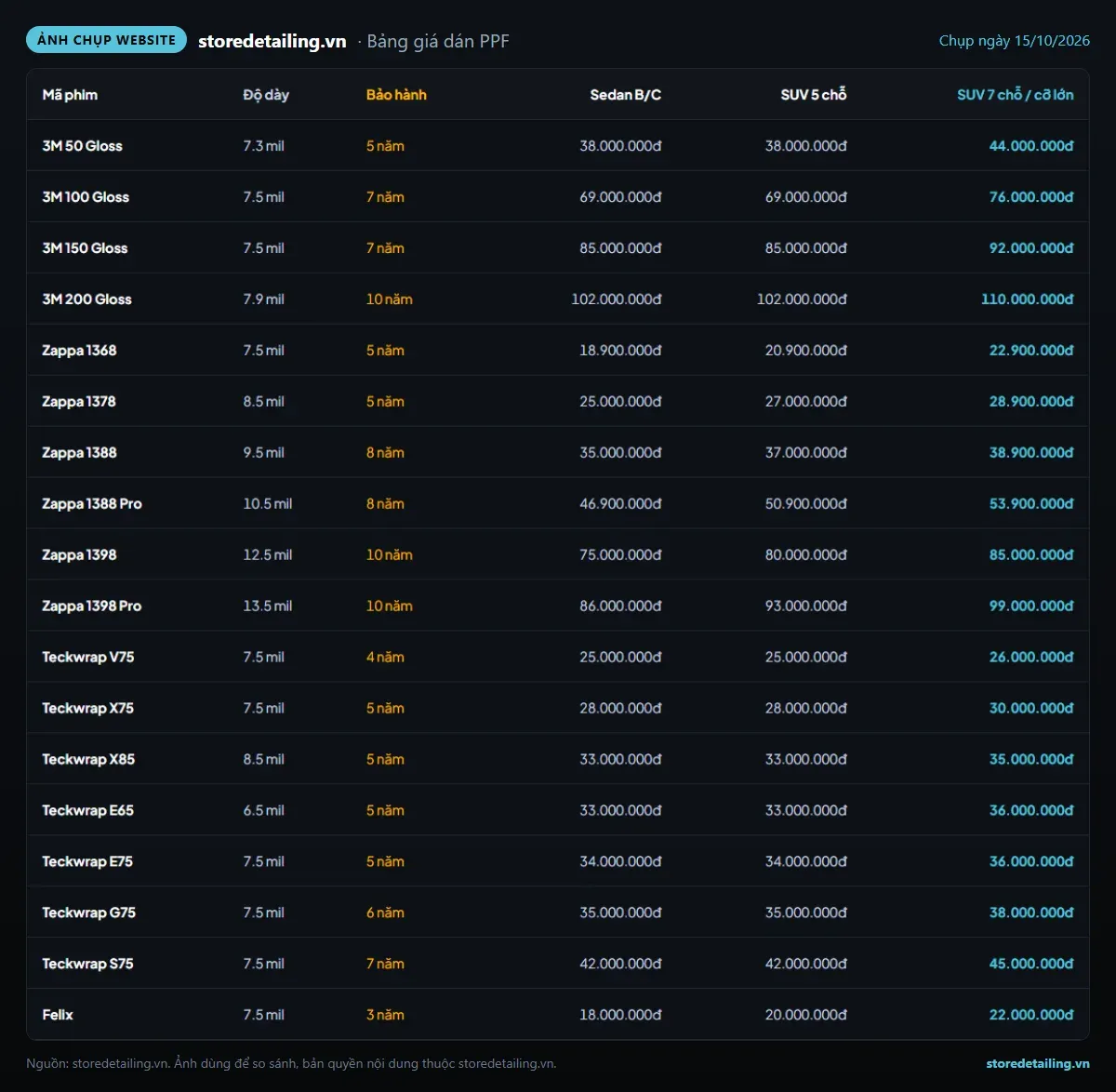Image resolution: width=1116 pixels, height=1092 pixels.
Task: Click the 'Zappa 1368' film name
Action: click(79, 351)
